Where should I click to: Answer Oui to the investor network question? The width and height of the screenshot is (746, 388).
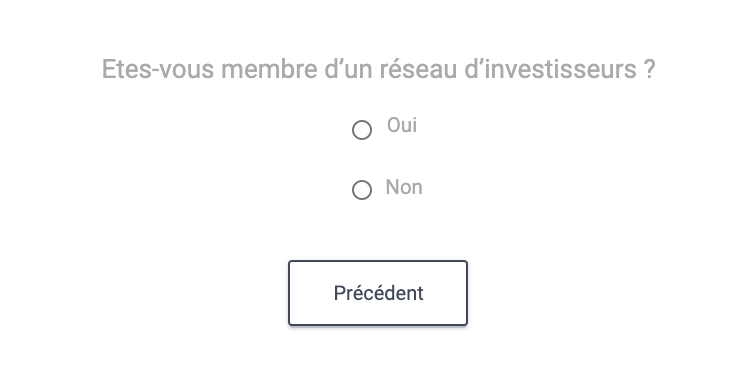[x=362, y=130]
